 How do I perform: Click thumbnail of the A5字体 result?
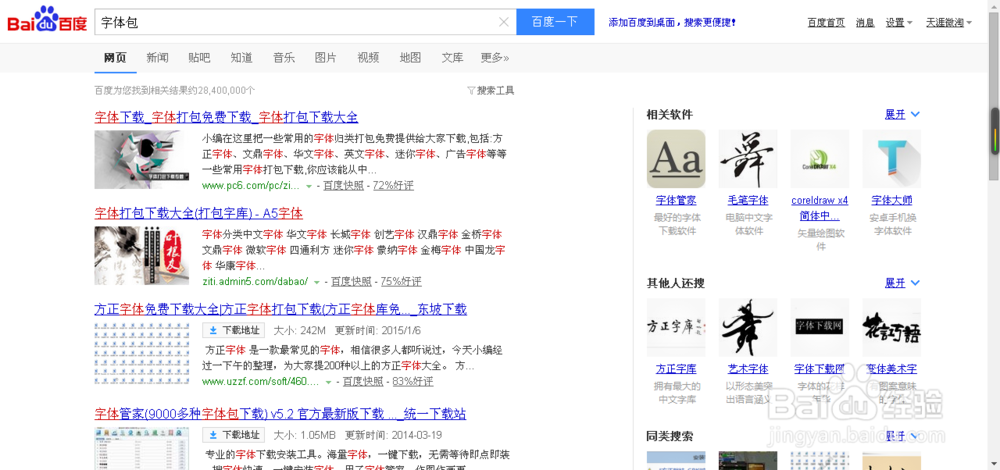[x=142, y=256]
